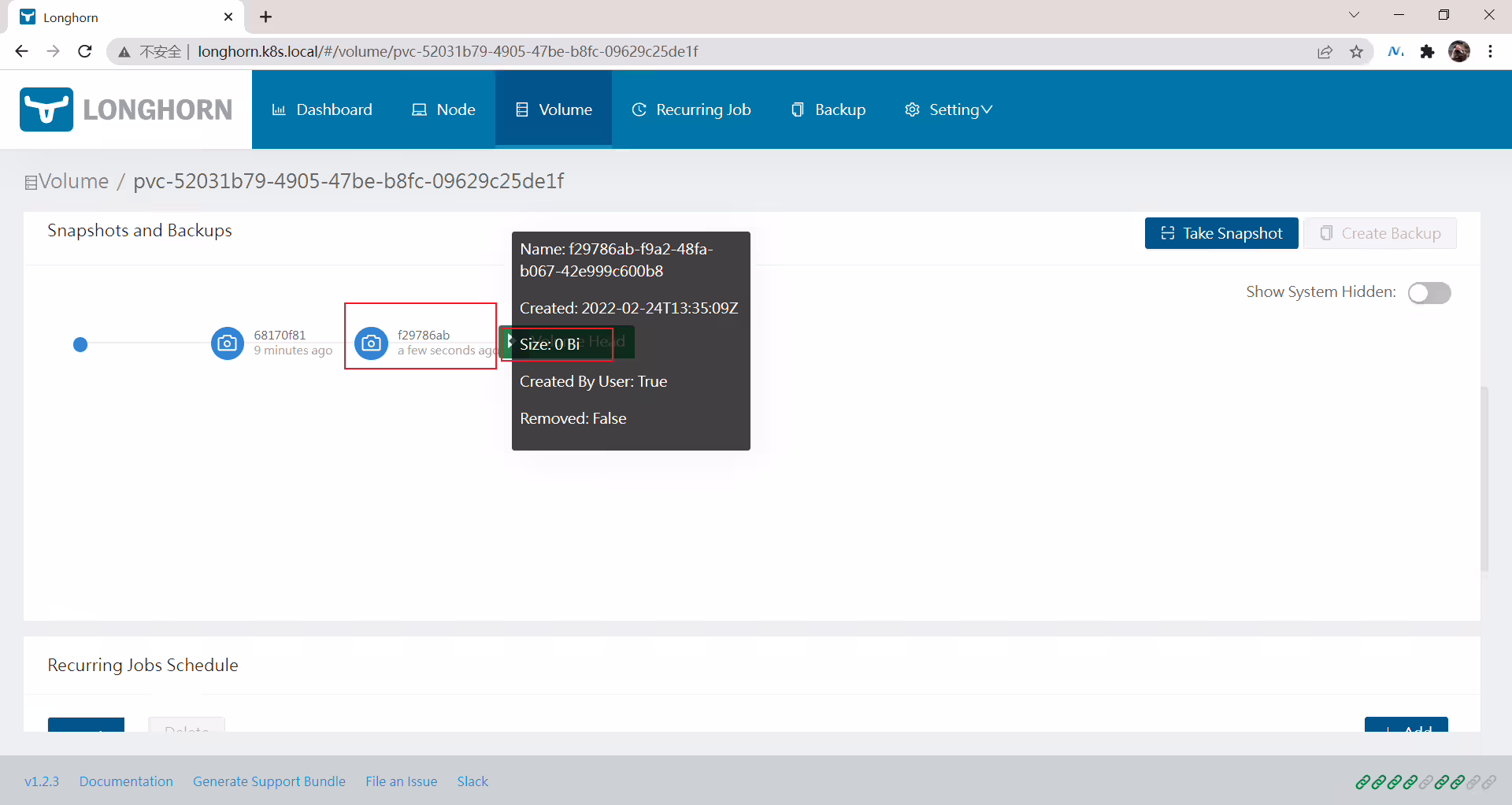Click the f29786ab snapshot camera icon
The image size is (1512, 805).
pos(371,343)
